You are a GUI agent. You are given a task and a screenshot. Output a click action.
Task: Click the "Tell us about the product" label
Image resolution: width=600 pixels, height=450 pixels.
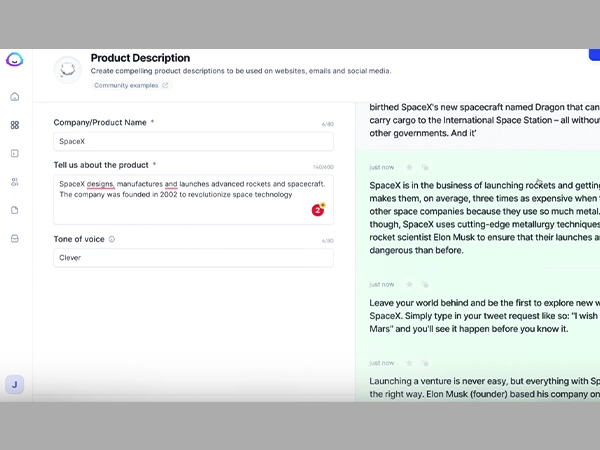(x=101, y=165)
